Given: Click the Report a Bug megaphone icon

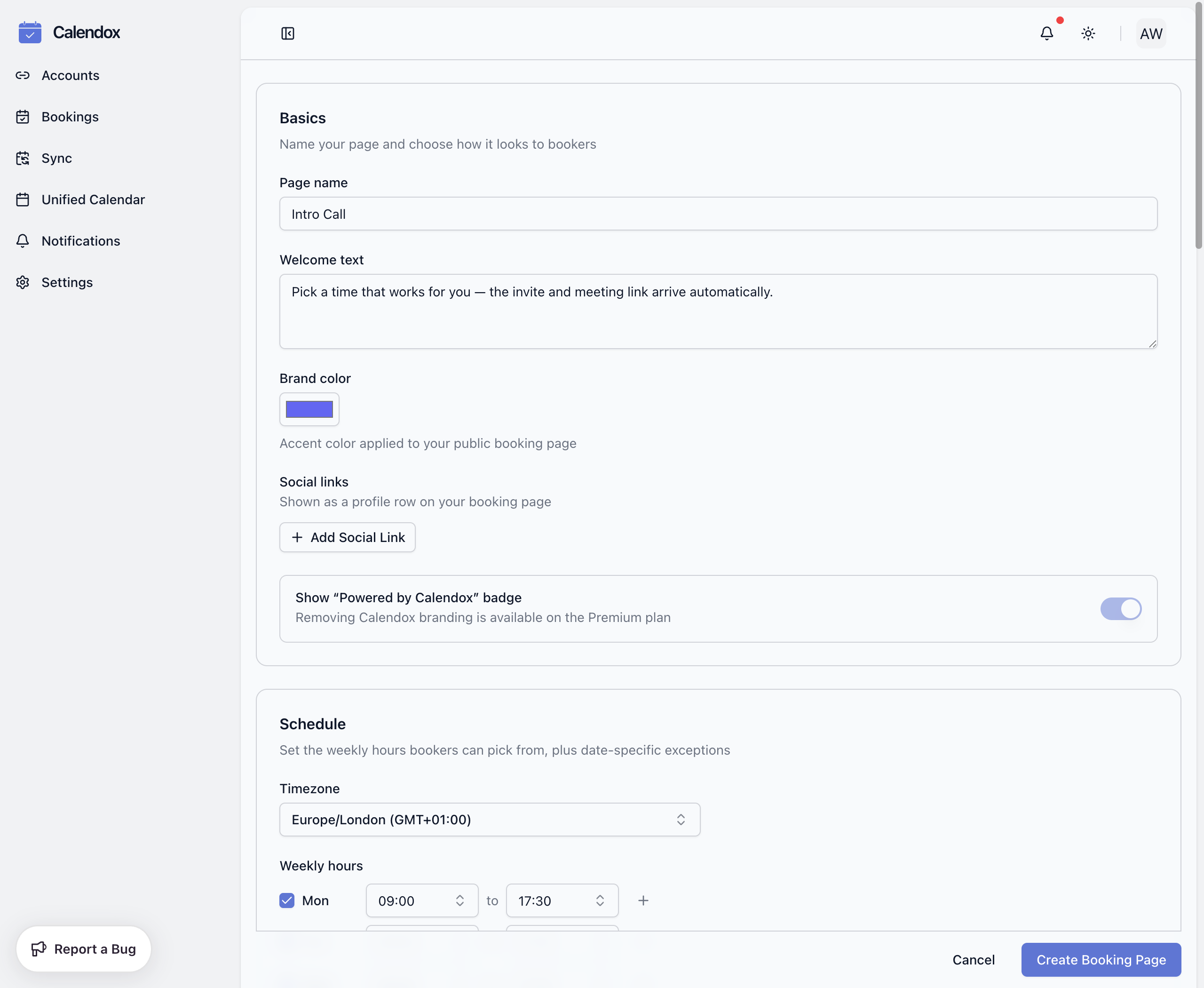Looking at the screenshot, I should pyautogui.click(x=39, y=949).
